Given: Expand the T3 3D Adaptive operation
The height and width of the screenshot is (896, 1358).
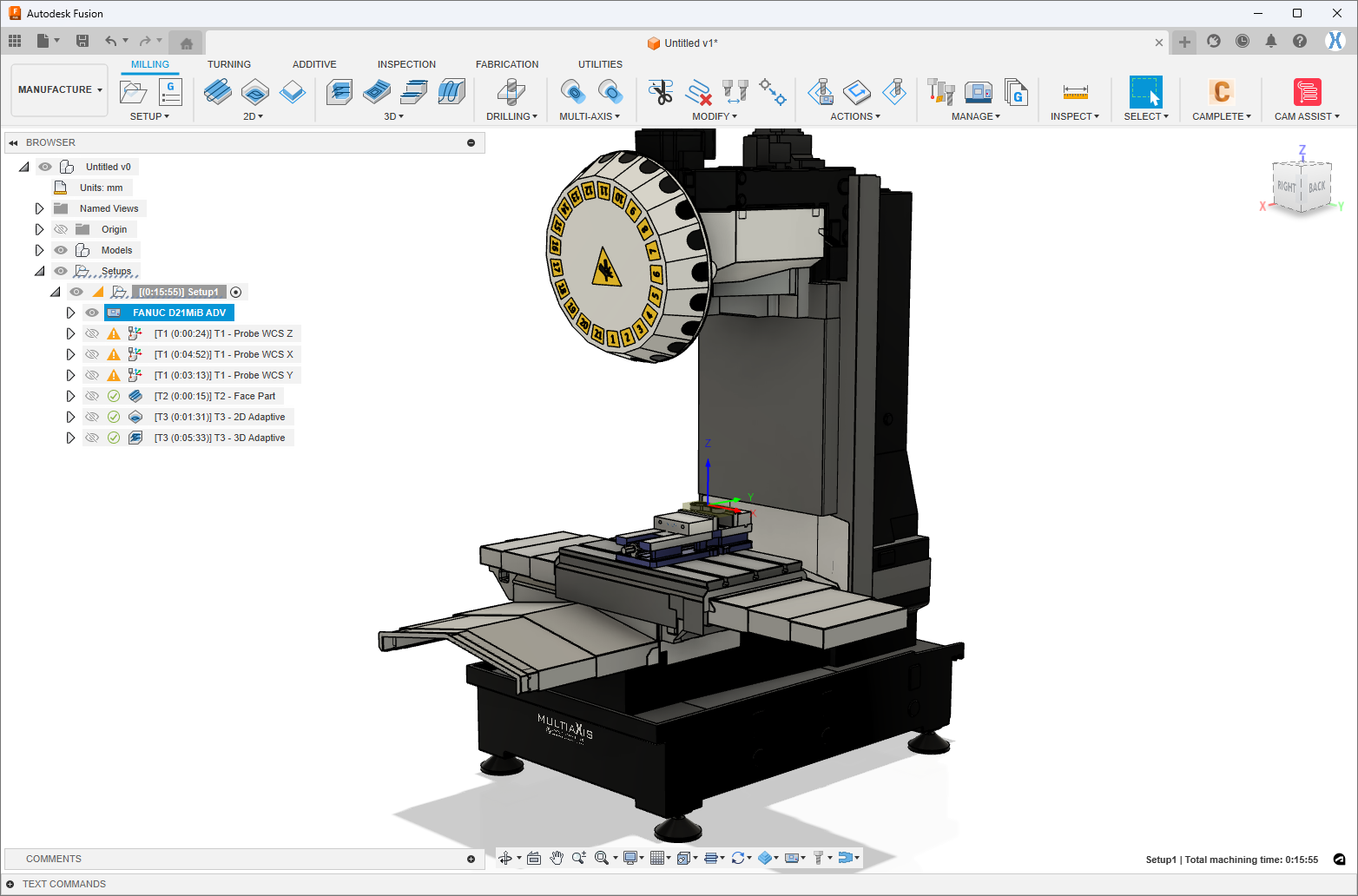Looking at the screenshot, I should 70,438.
